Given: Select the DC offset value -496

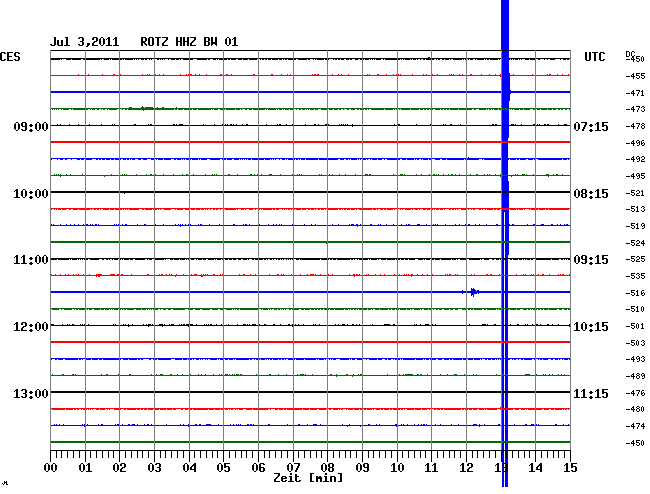Looking at the screenshot, I should 635,143.
